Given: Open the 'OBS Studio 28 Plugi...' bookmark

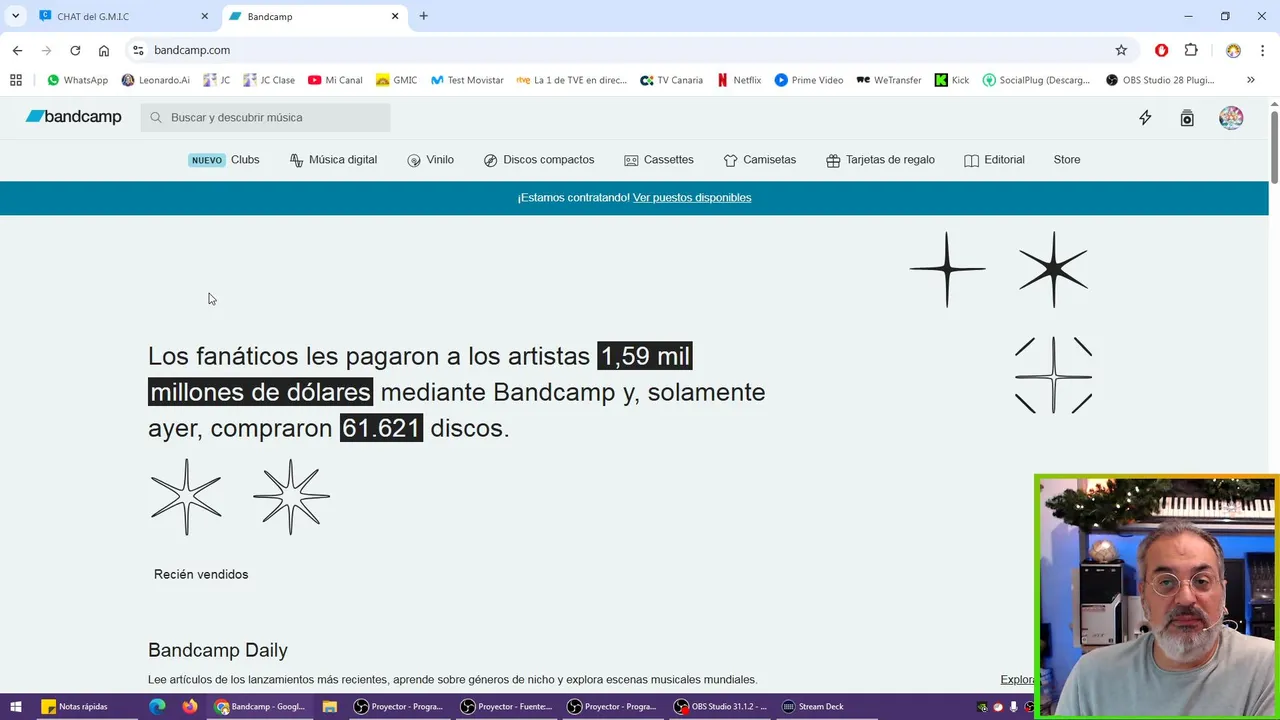Looking at the screenshot, I should click(x=1160, y=80).
